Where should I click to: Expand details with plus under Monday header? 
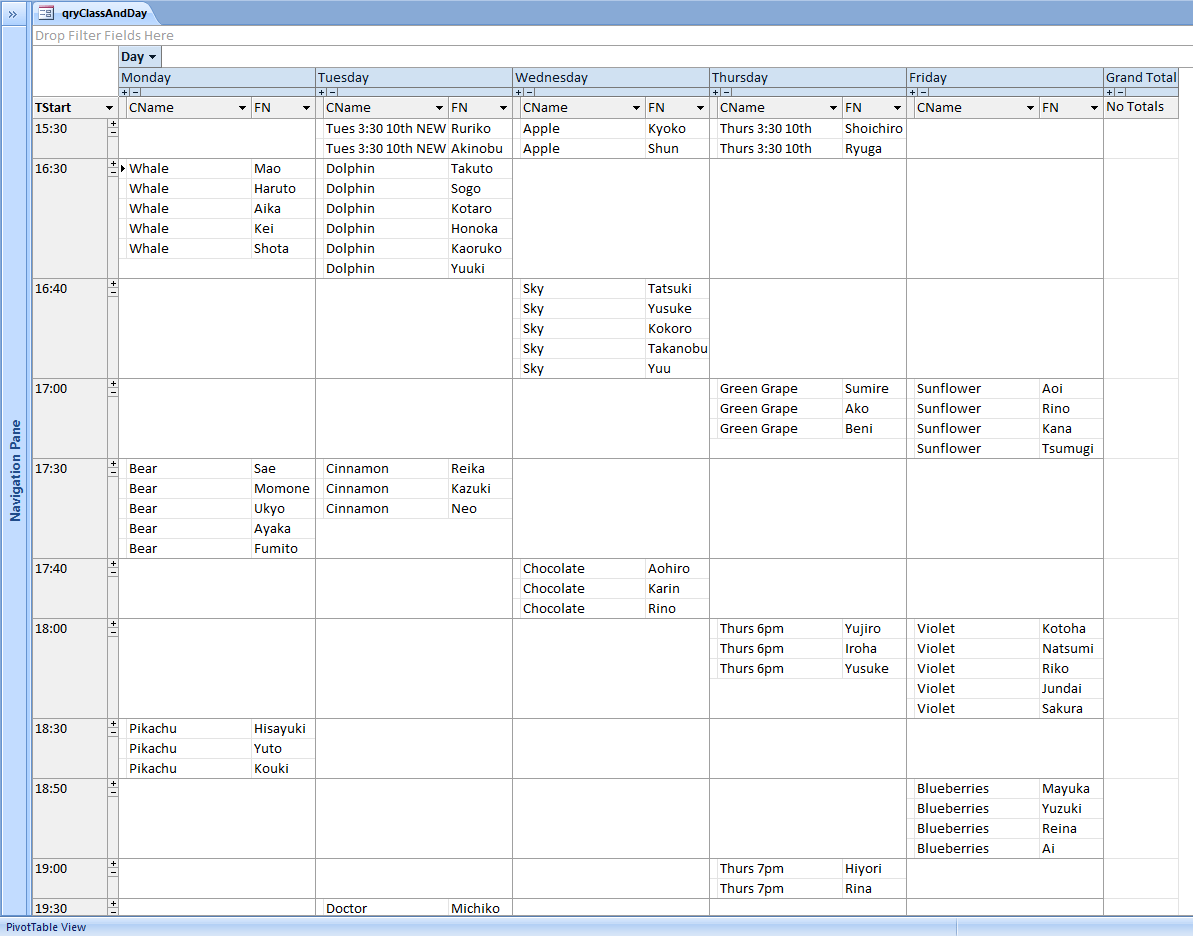[x=125, y=92]
